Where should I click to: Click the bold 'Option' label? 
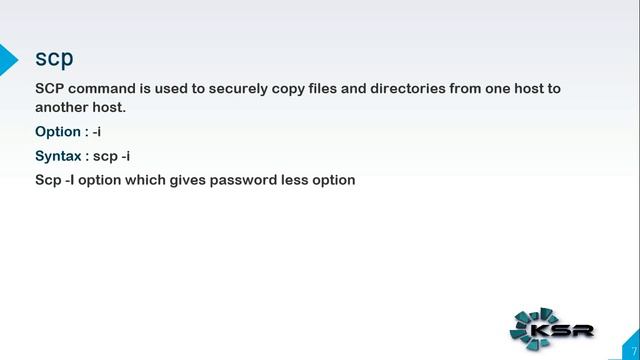pos(58,132)
